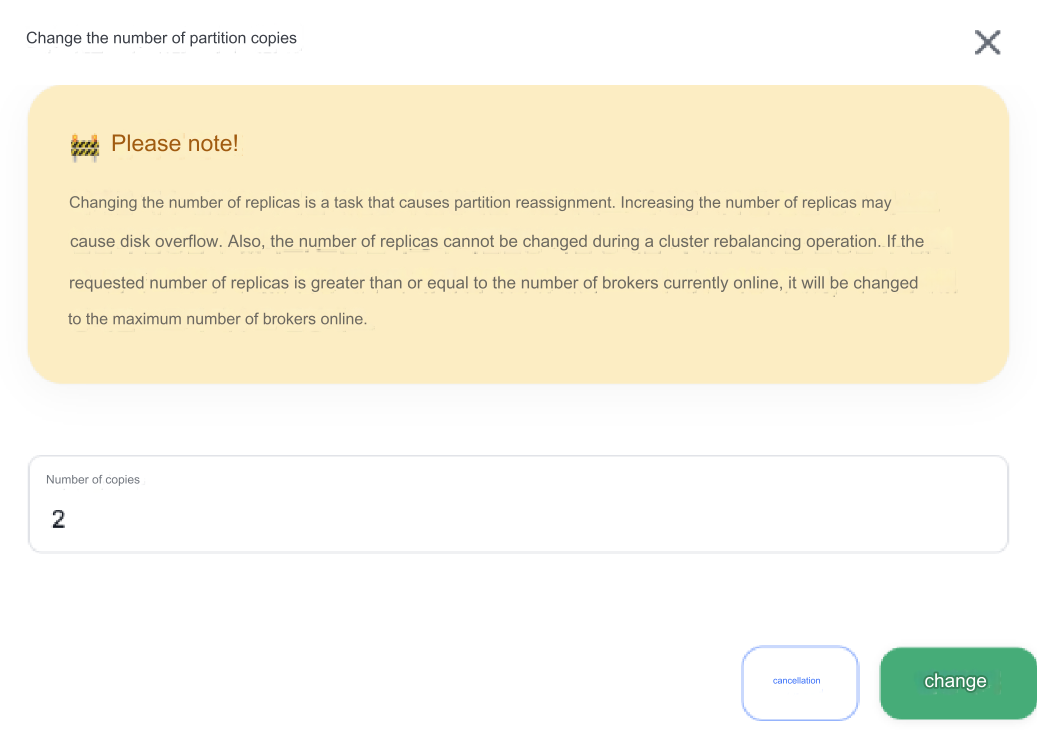
Task: Click the 'Number of copies' label
Action: click(93, 479)
